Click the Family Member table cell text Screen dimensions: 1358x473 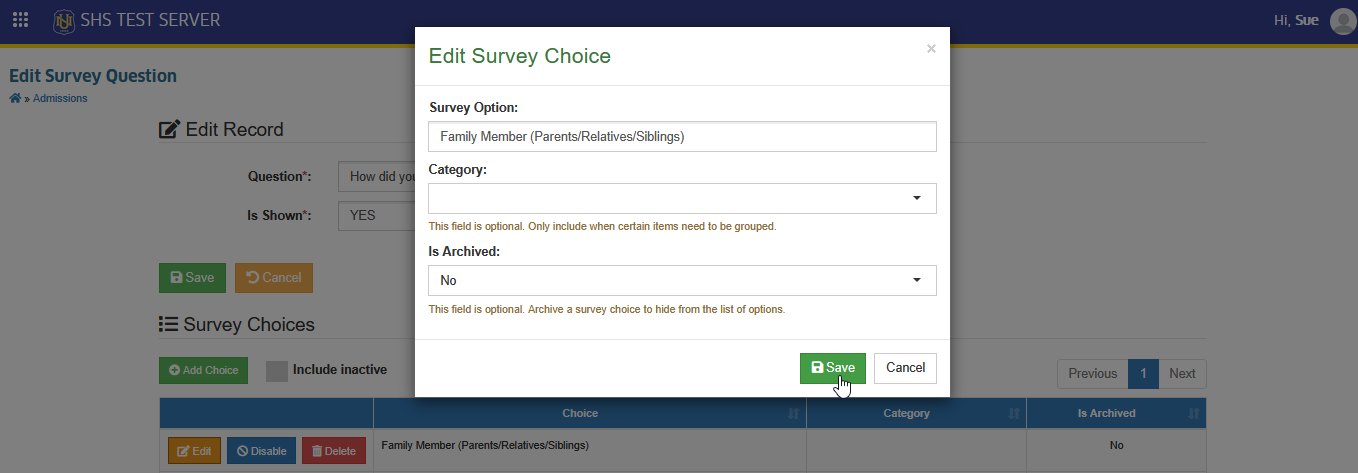(485, 445)
